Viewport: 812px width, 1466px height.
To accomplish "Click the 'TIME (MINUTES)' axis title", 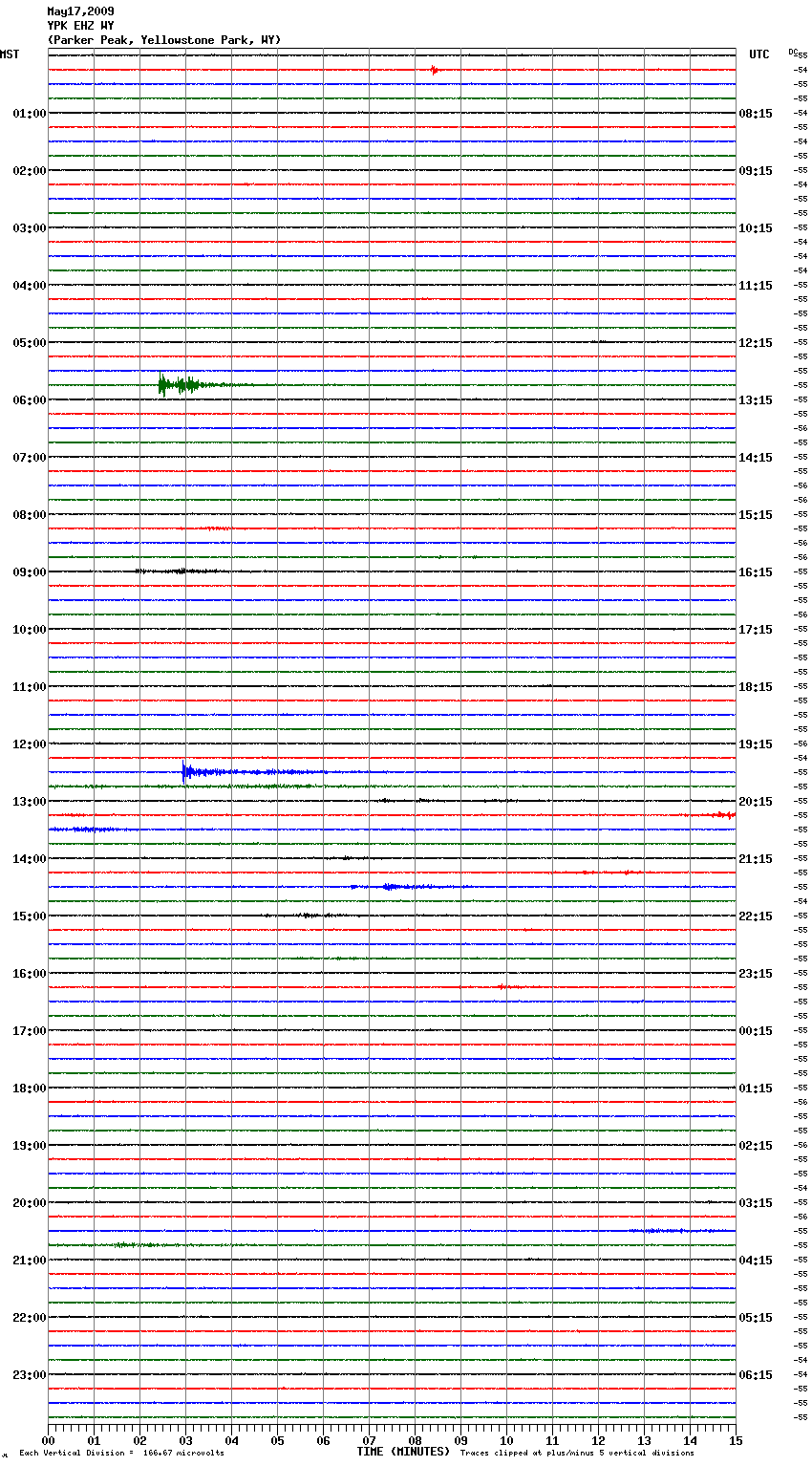I will click(403, 1452).
